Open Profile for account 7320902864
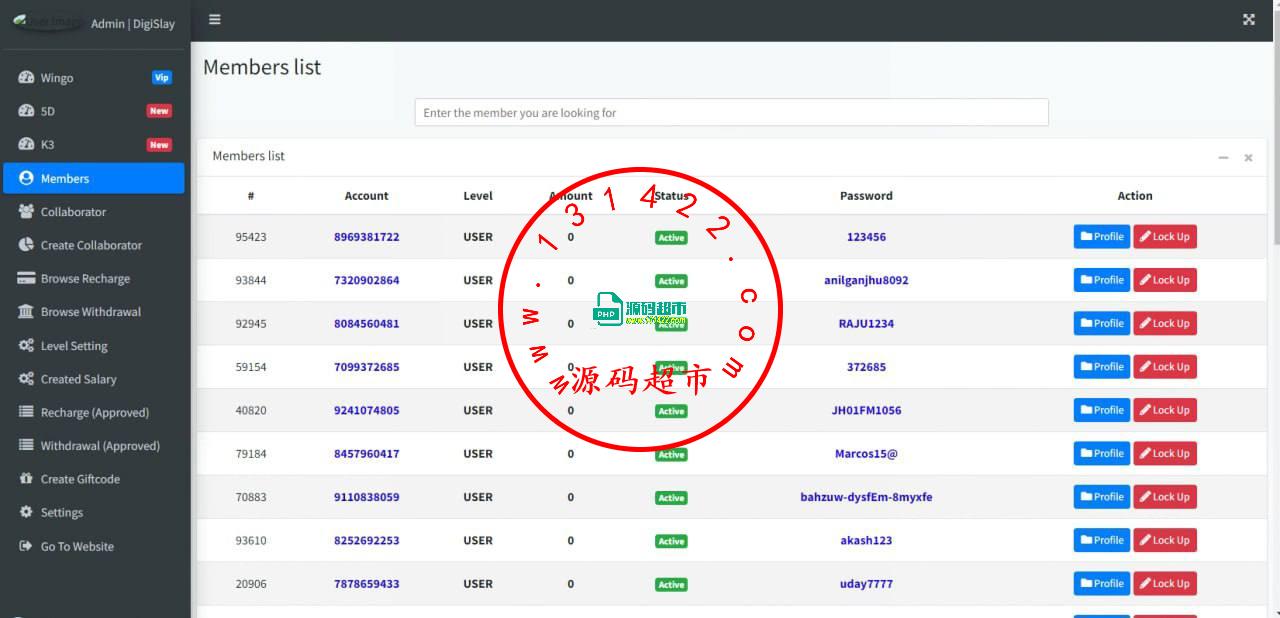 tap(1102, 280)
